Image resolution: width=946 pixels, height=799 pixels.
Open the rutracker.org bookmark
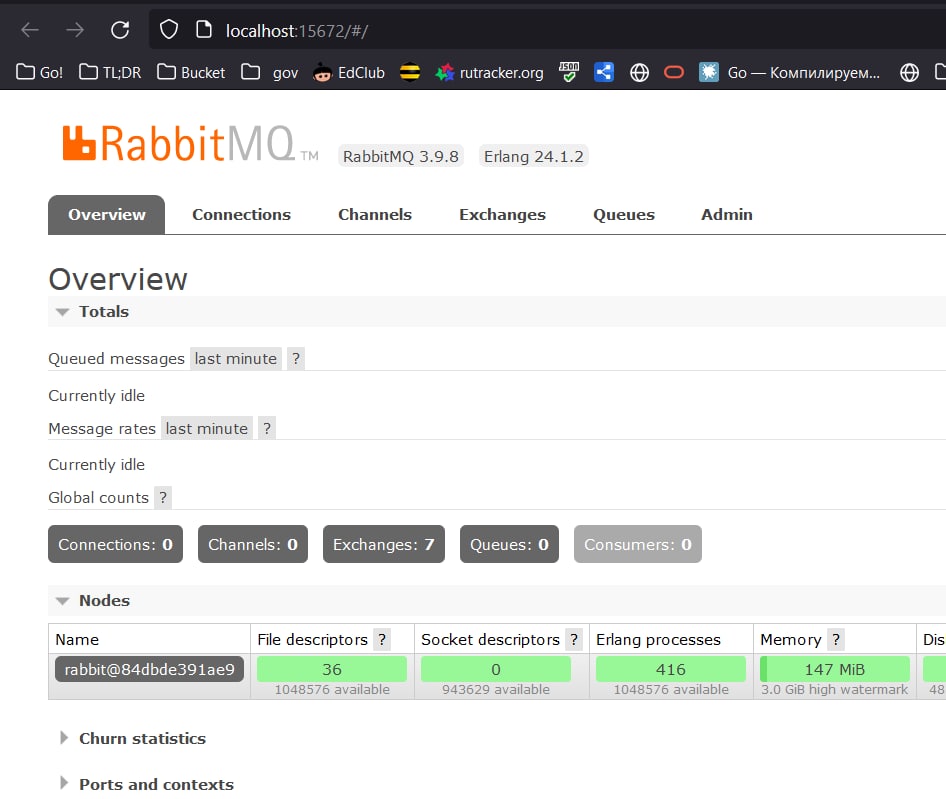point(489,72)
